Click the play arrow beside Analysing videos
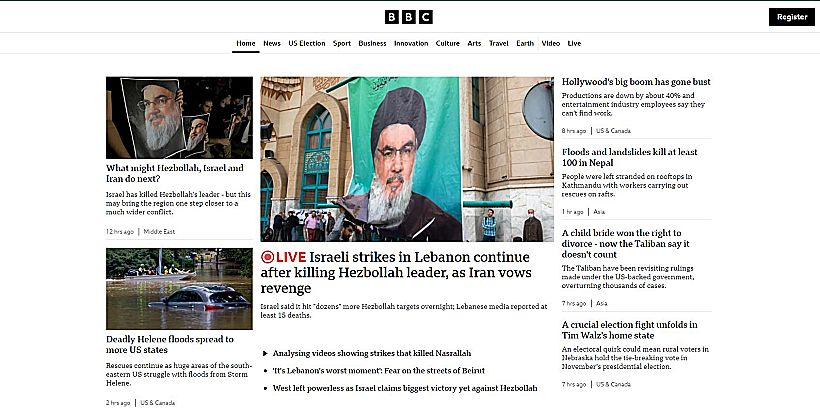 point(266,353)
